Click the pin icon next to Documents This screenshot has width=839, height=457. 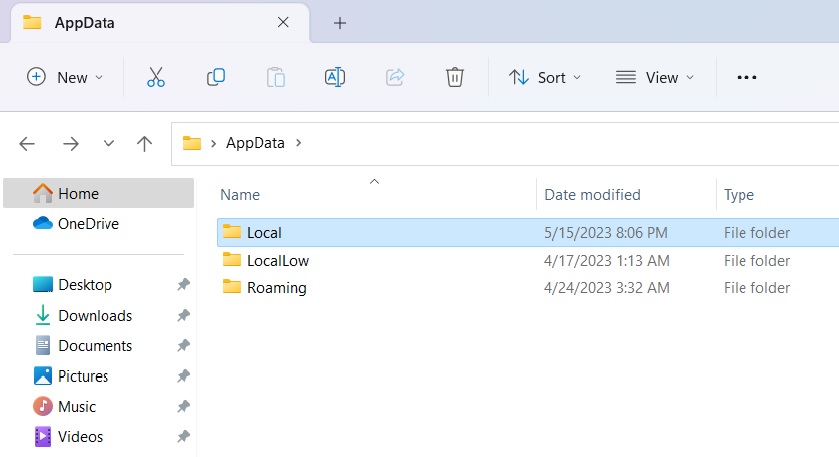(184, 345)
